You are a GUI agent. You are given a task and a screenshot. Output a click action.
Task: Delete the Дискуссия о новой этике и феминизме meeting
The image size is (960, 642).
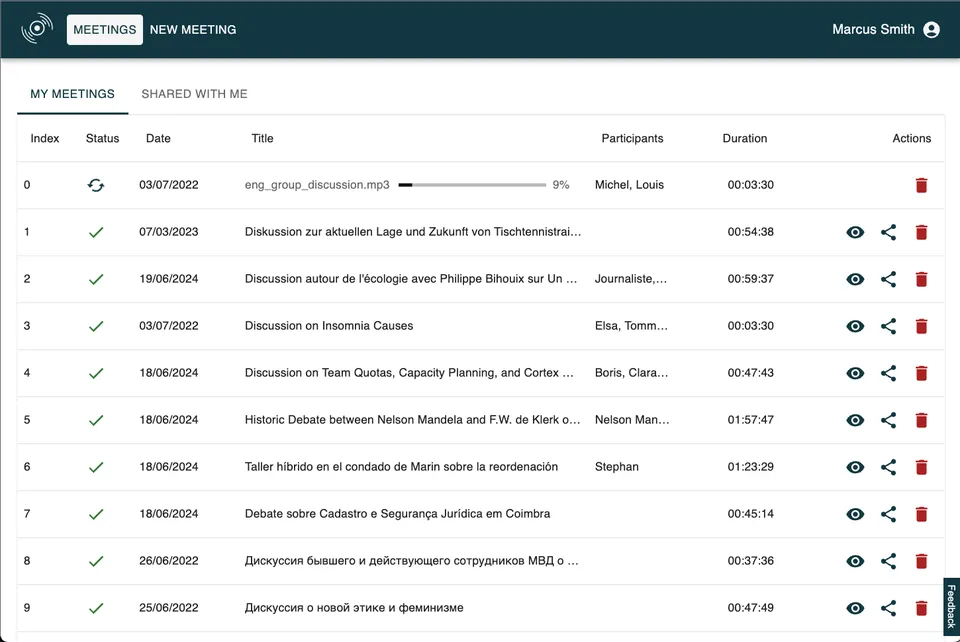tap(921, 608)
